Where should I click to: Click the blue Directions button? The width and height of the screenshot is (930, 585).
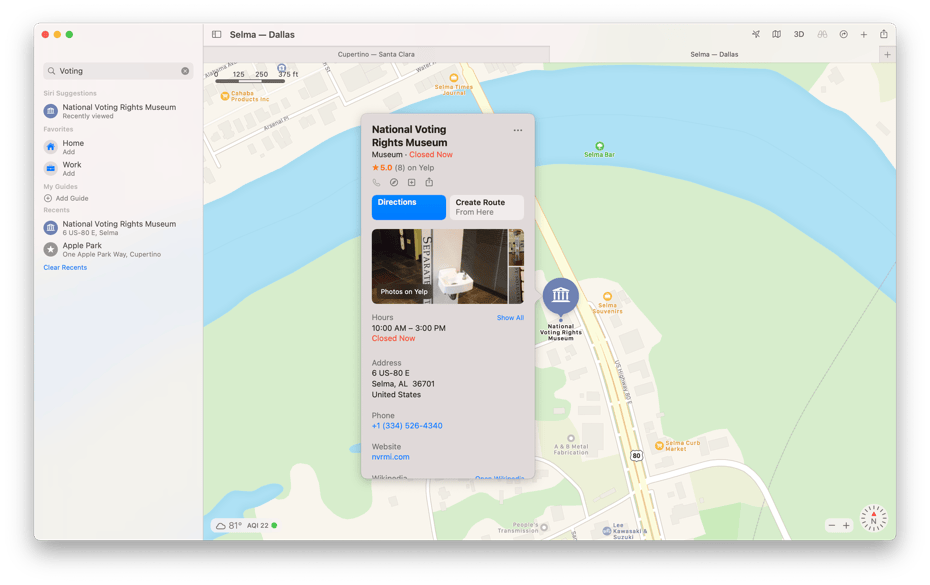(x=409, y=207)
